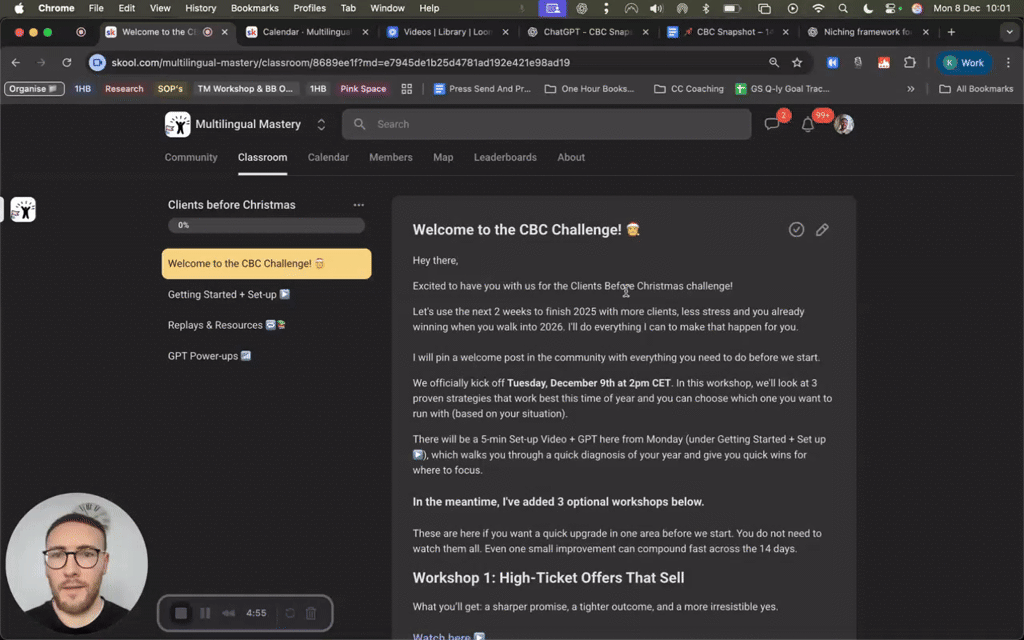Open the Members tab

click(x=391, y=157)
